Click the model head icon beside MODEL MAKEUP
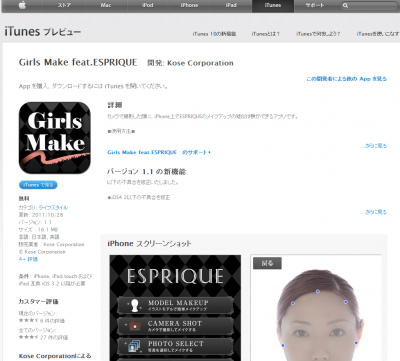The image size is (400, 361). tap(135, 305)
